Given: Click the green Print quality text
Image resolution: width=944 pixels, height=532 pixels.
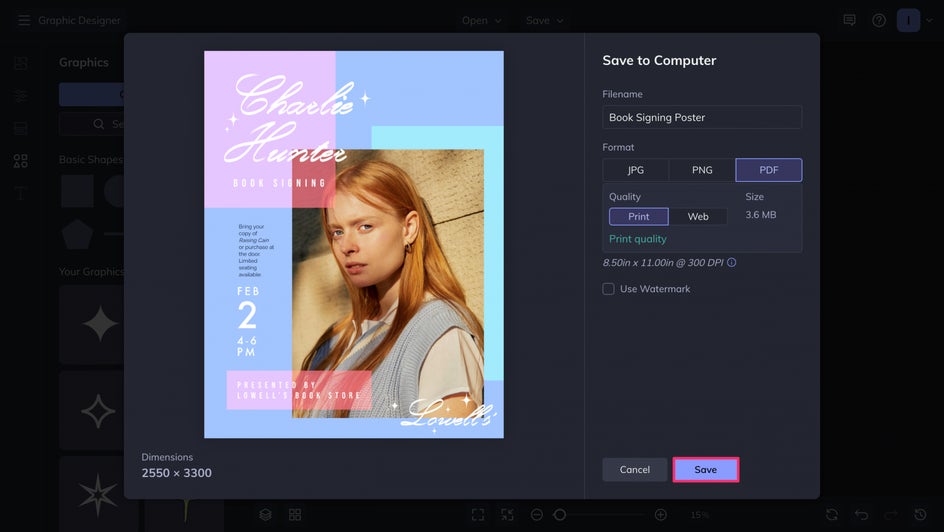Looking at the screenshot, I should click(x=638, y=239).
